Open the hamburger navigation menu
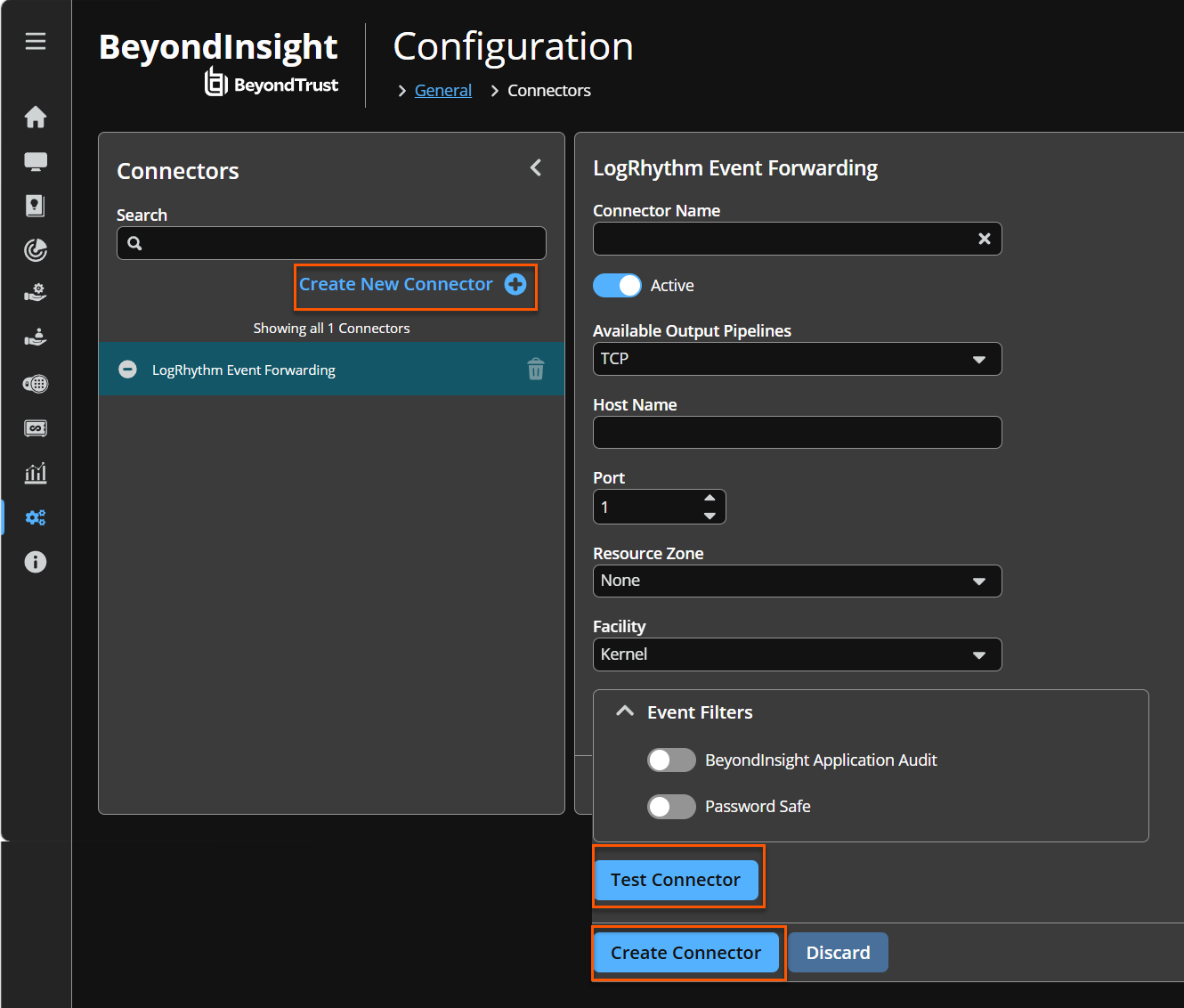 point(36,41)
